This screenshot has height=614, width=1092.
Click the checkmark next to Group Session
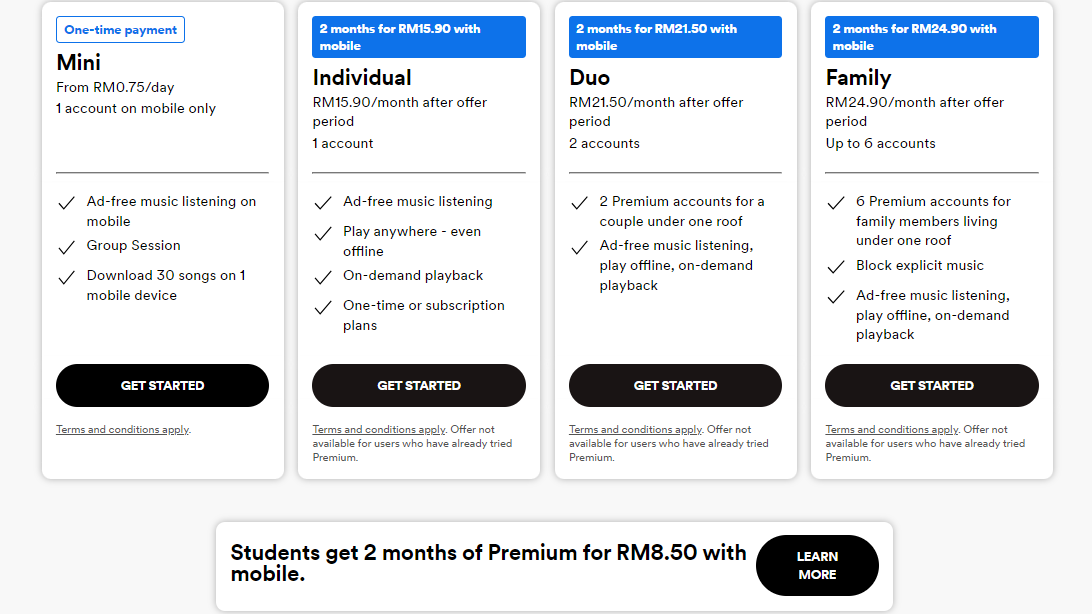tap(66, 246)
